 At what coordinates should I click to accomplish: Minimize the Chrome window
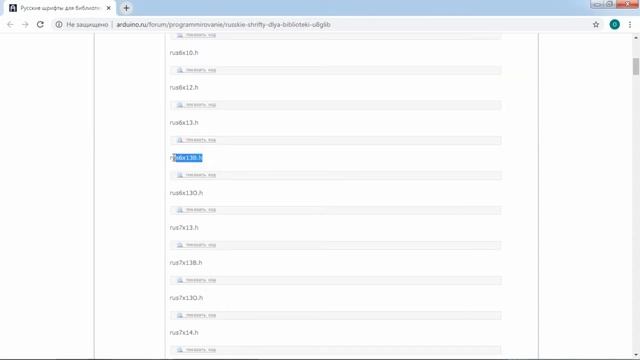(x=596, y=4)
